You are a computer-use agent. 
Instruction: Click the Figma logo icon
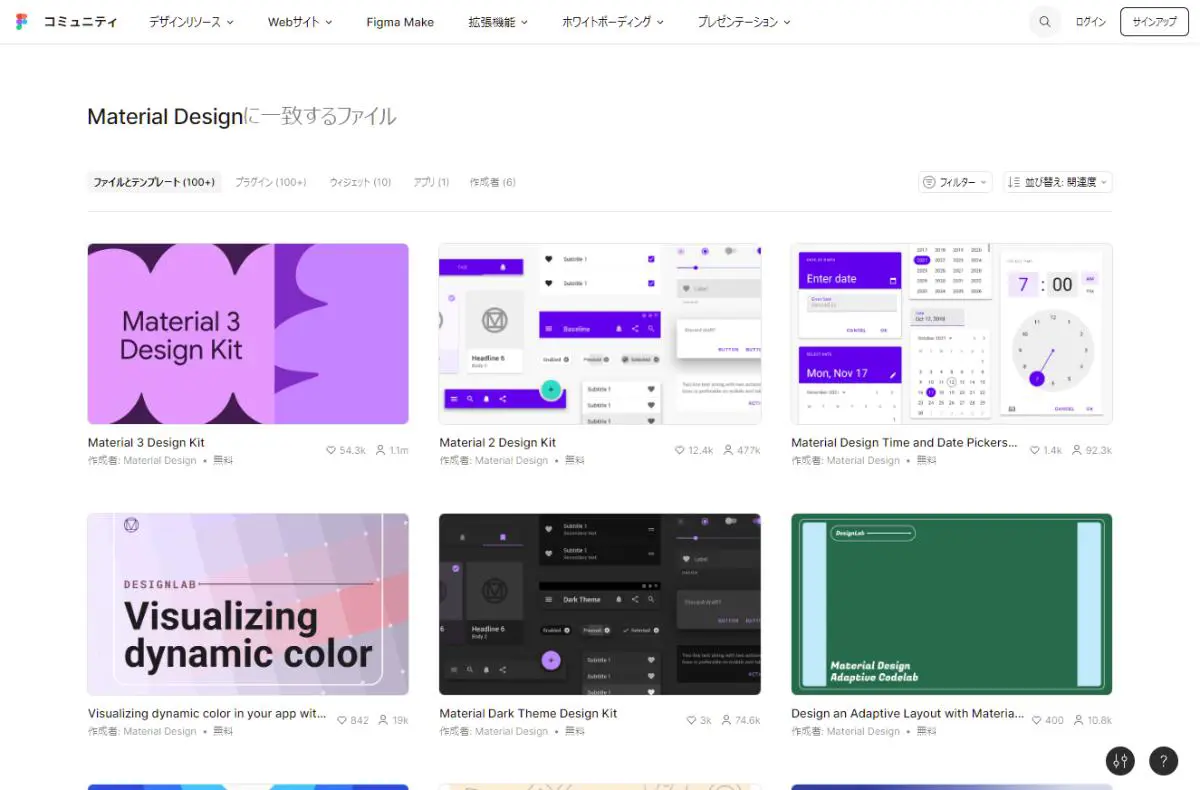22,21
